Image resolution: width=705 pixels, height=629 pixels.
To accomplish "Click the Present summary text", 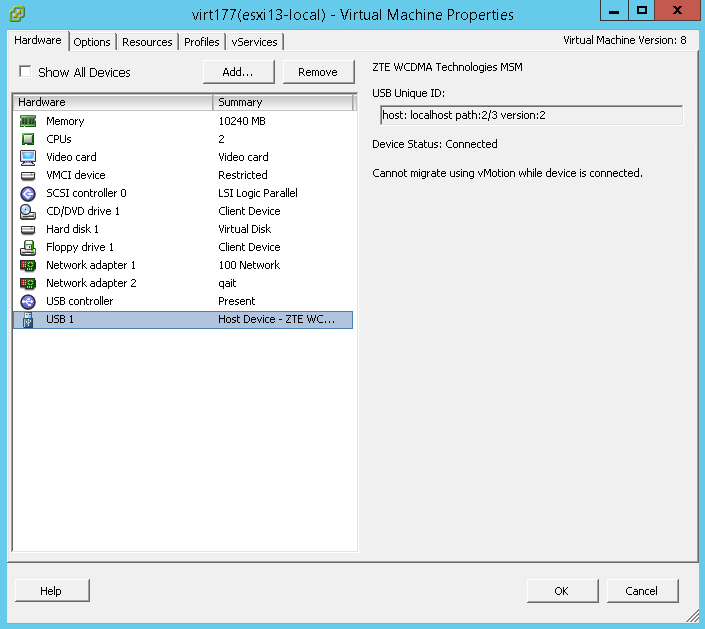I will tap(236, 301).
